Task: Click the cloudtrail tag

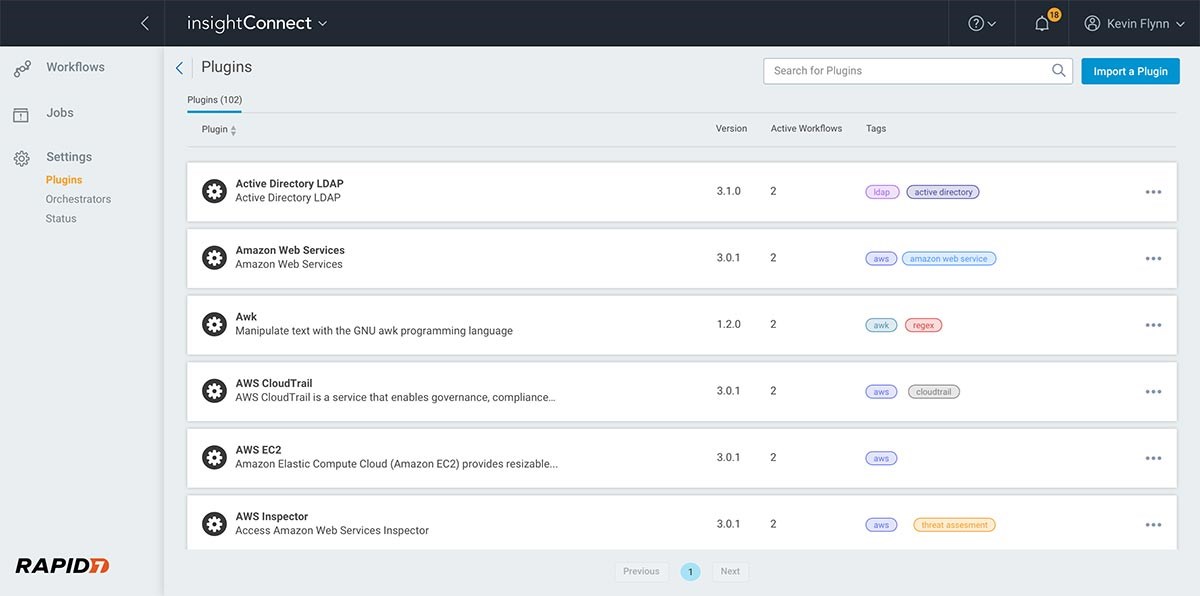Action: click(934, 392)
